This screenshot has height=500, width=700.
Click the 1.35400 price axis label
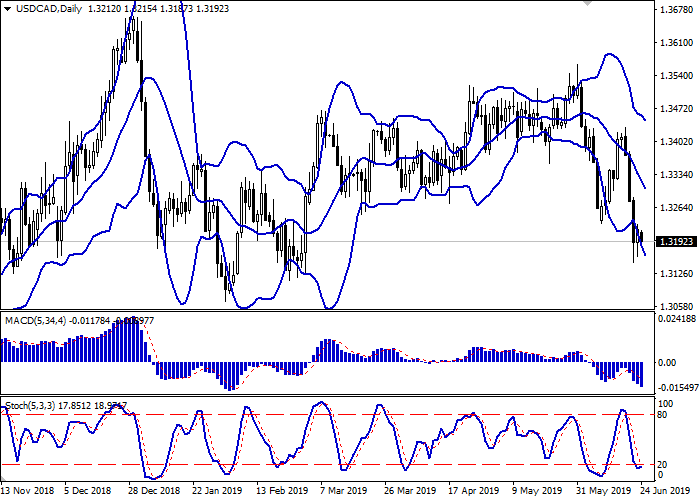point(671,76)
